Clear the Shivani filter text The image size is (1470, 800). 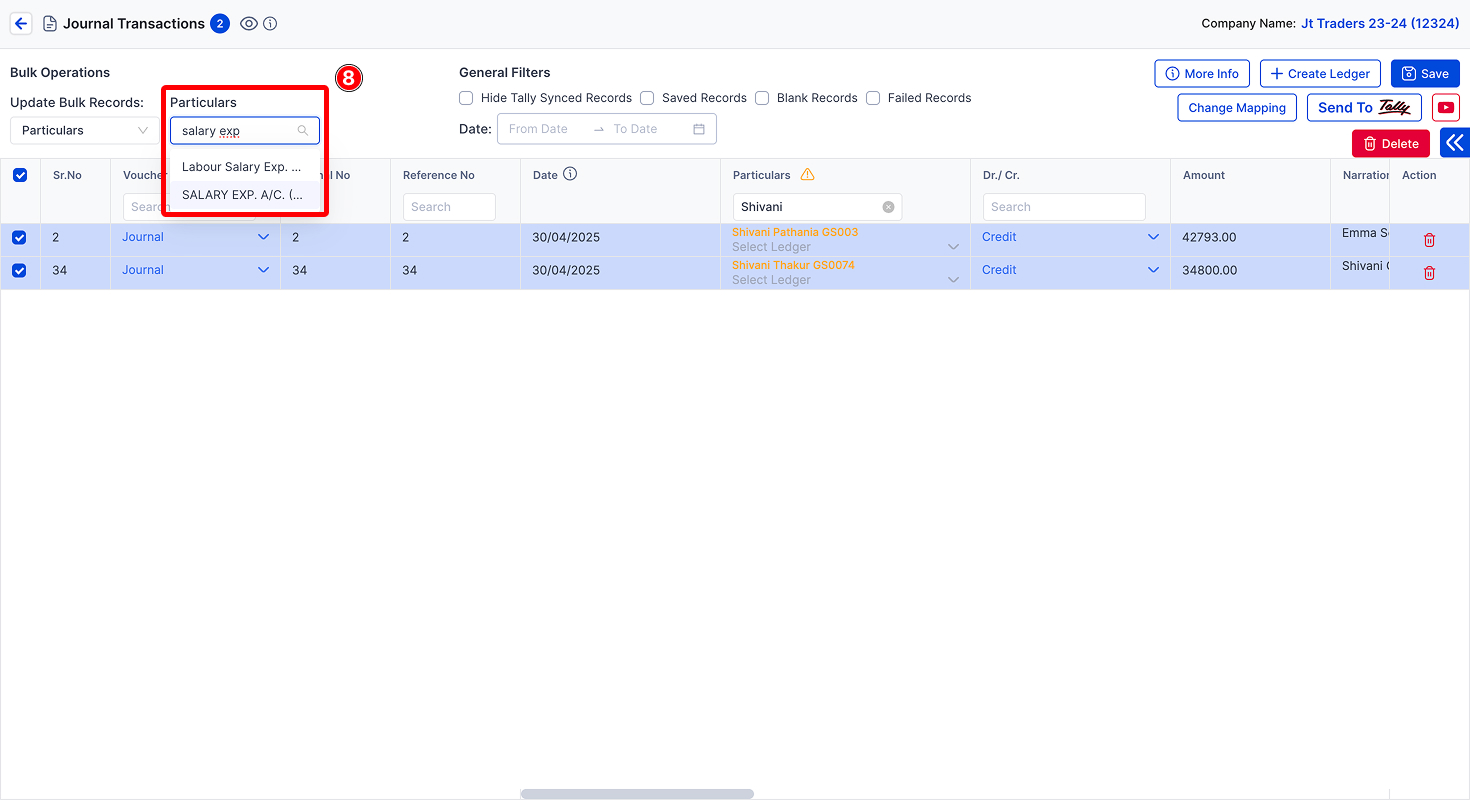coord(888,207)
